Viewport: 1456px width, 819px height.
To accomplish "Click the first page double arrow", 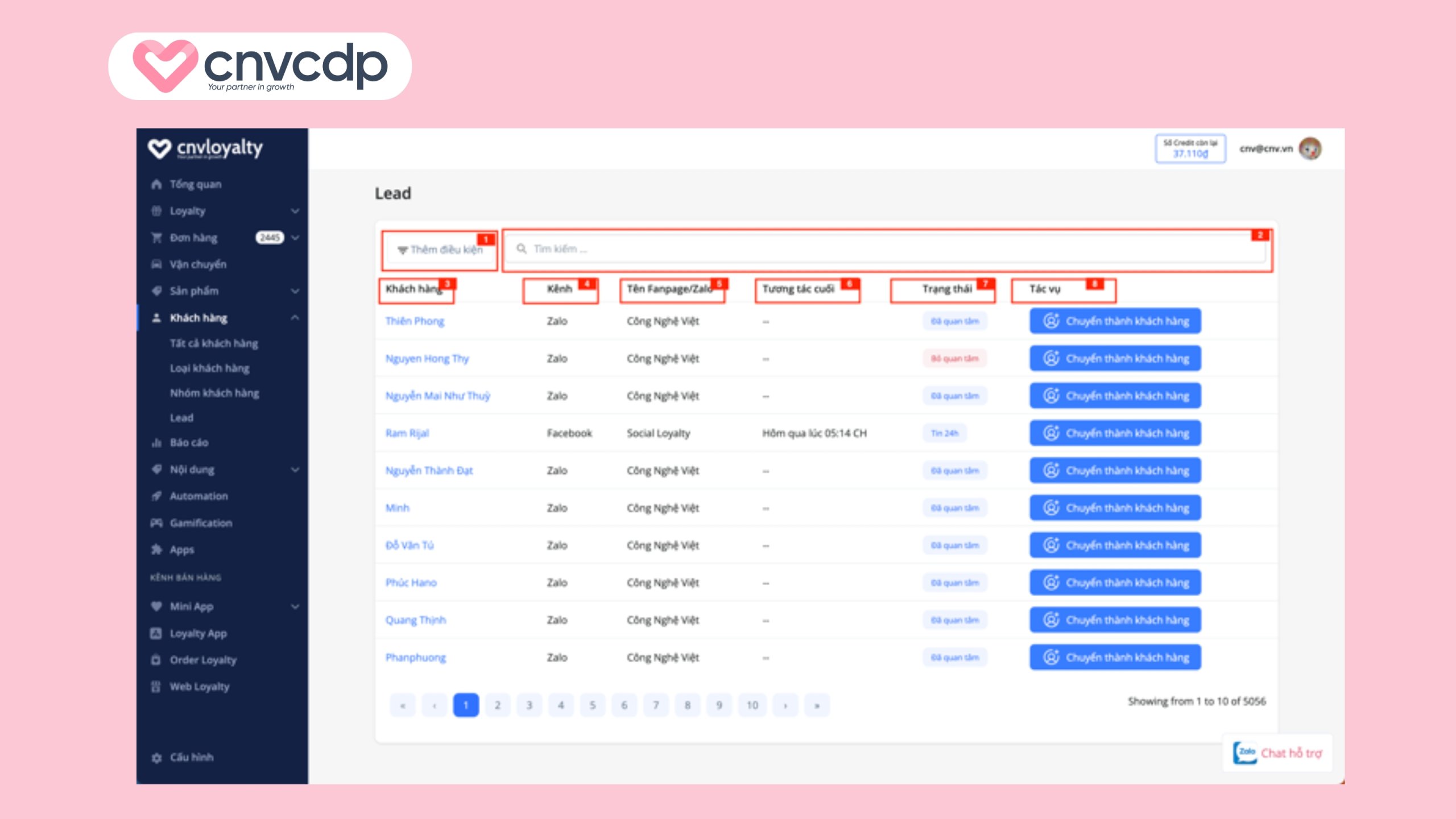I will point(403,705).
